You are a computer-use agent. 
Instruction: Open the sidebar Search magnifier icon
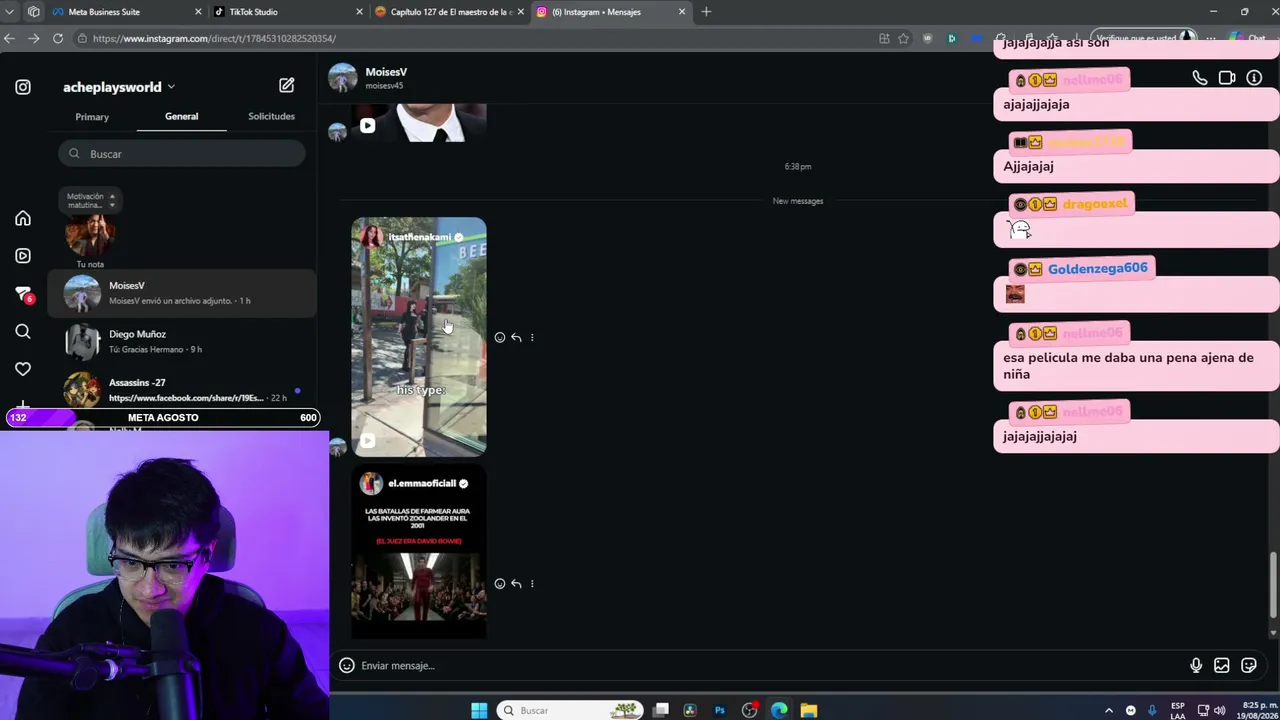click(23, 331)
